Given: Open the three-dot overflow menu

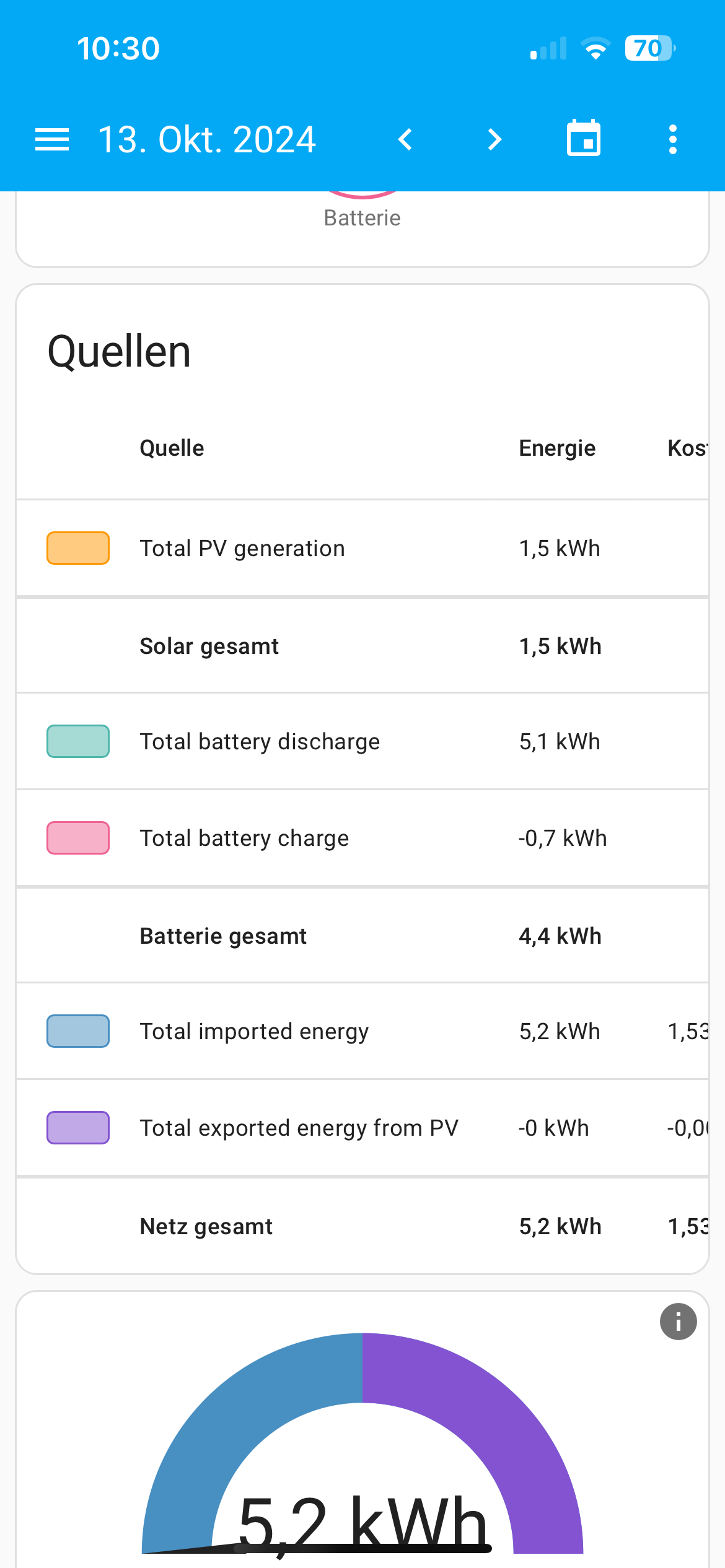Looking at the screenshot, I should tap(672, 139).
